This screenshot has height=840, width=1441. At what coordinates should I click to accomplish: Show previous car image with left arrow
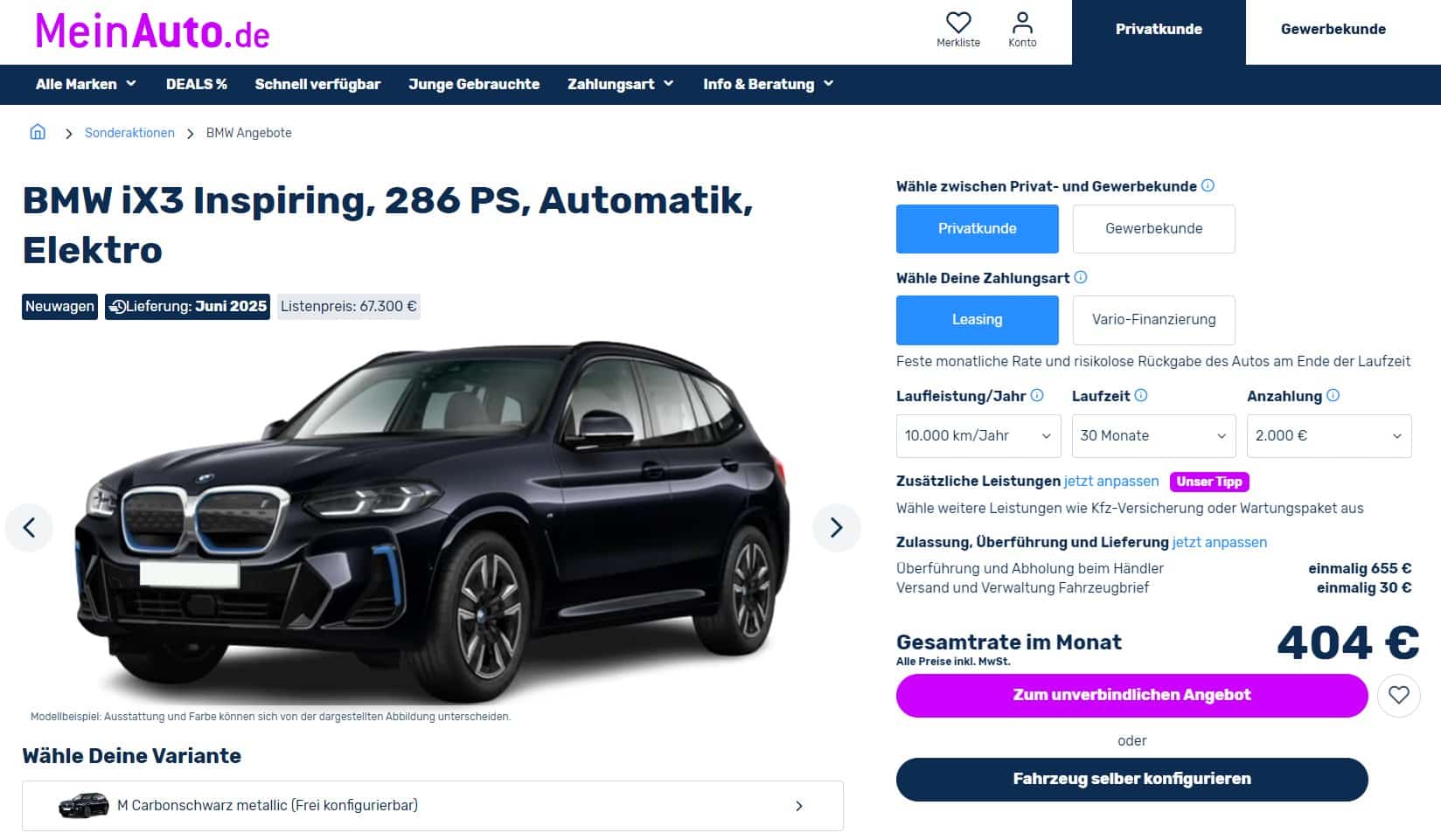click(x=29, y=527)
